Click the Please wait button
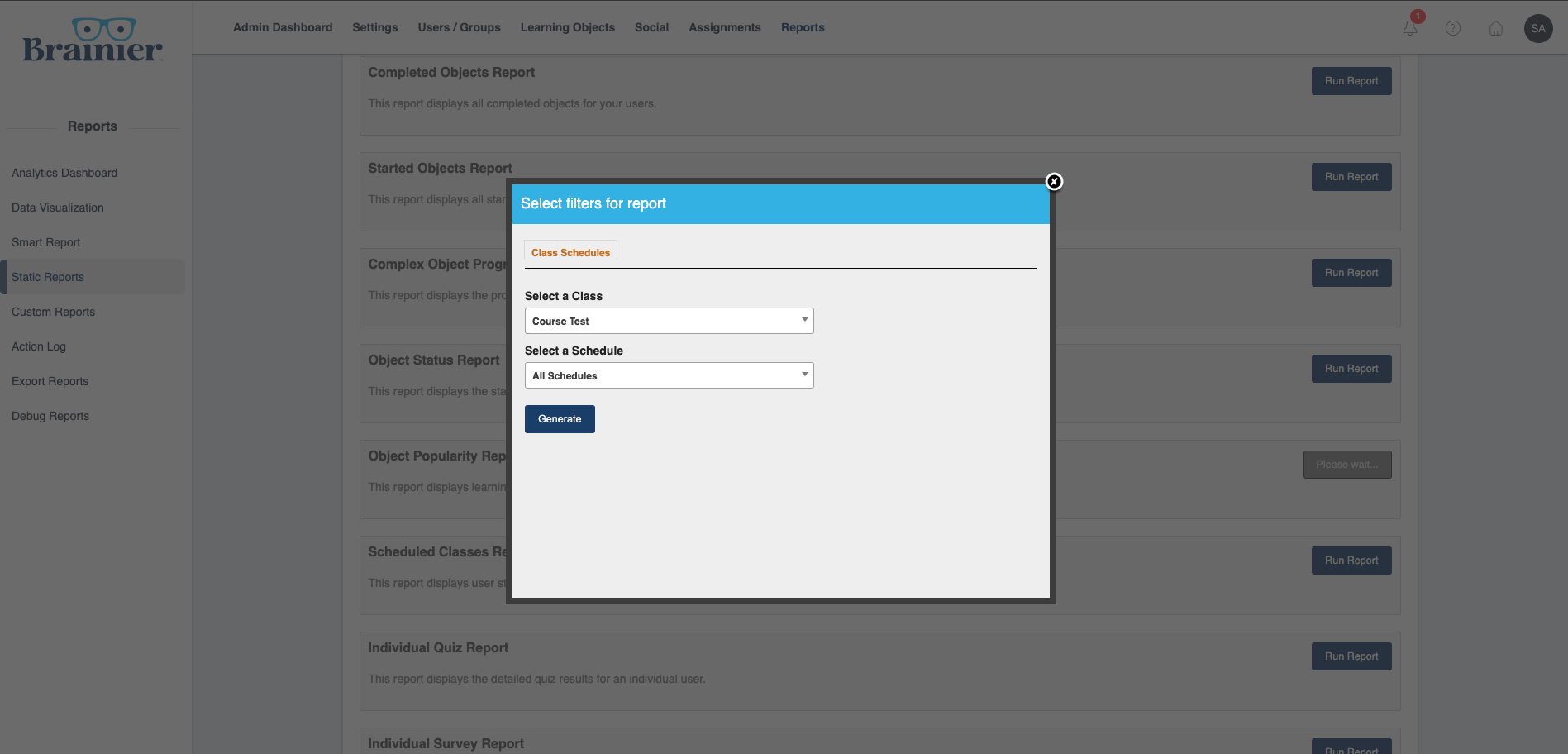Image resolution: width=1568 pixels, height=754 pixels. (1347, 465)
